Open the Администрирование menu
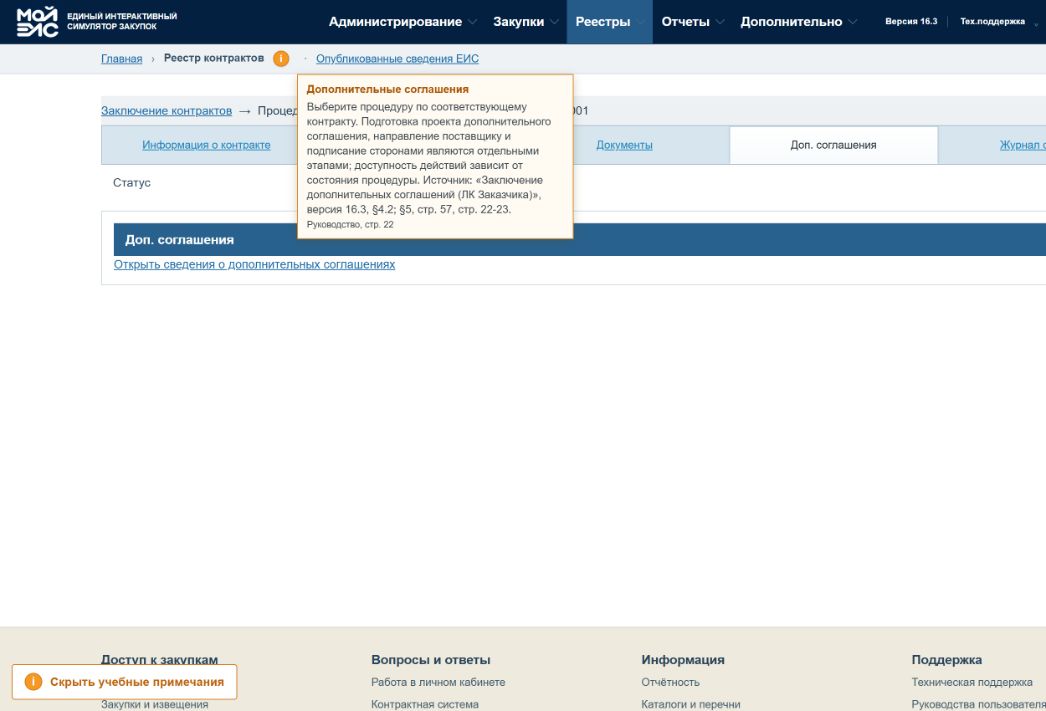 395,22
